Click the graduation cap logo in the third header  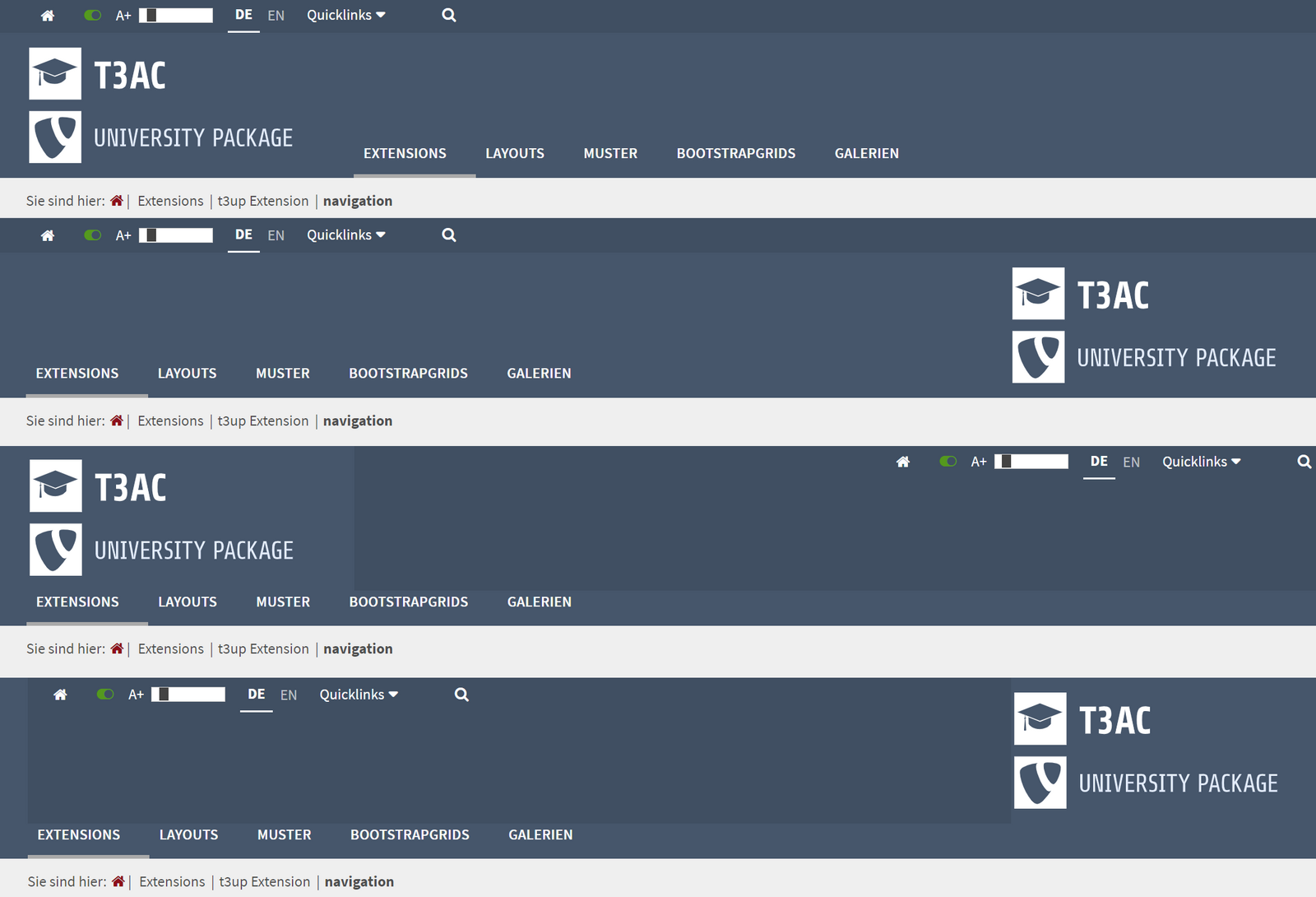(56, 486)
